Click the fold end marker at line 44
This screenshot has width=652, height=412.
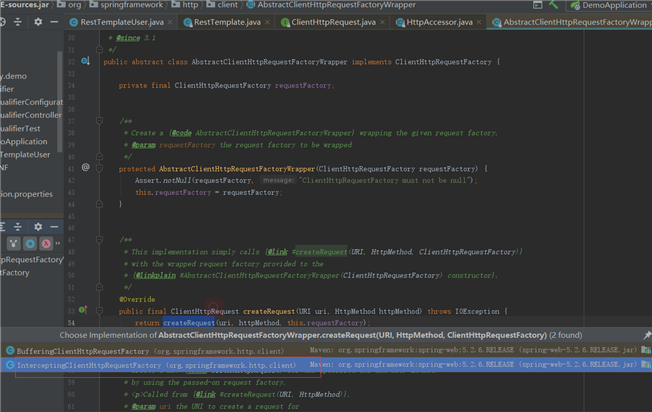[x=99, y=204]
